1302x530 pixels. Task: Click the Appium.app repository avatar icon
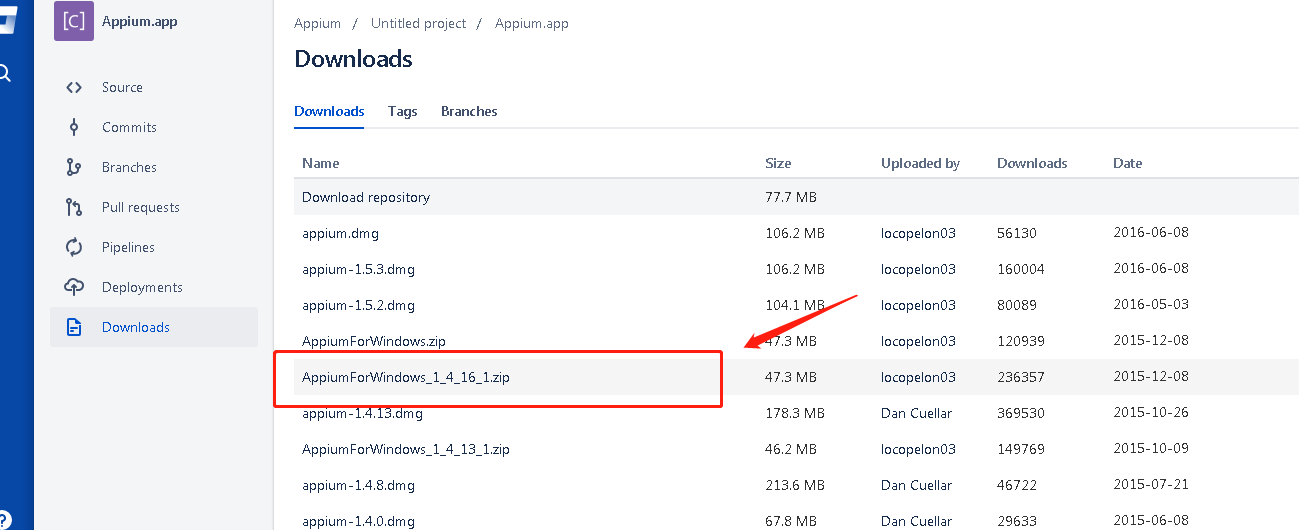[74, 21]
